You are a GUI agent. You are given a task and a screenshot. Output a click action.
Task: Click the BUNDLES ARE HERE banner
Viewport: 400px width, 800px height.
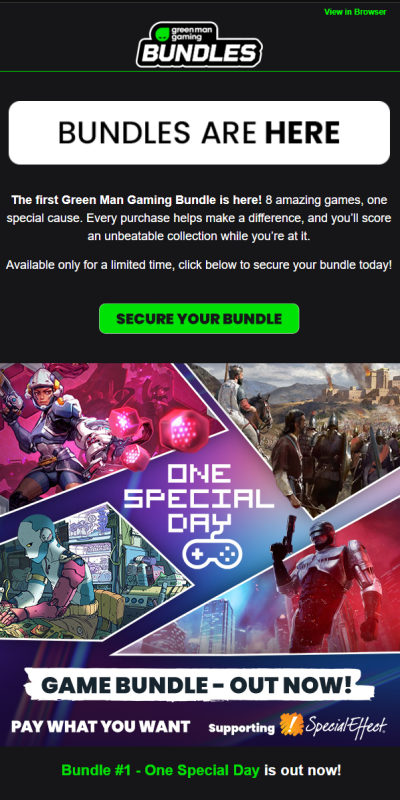(x=199, y=133)
